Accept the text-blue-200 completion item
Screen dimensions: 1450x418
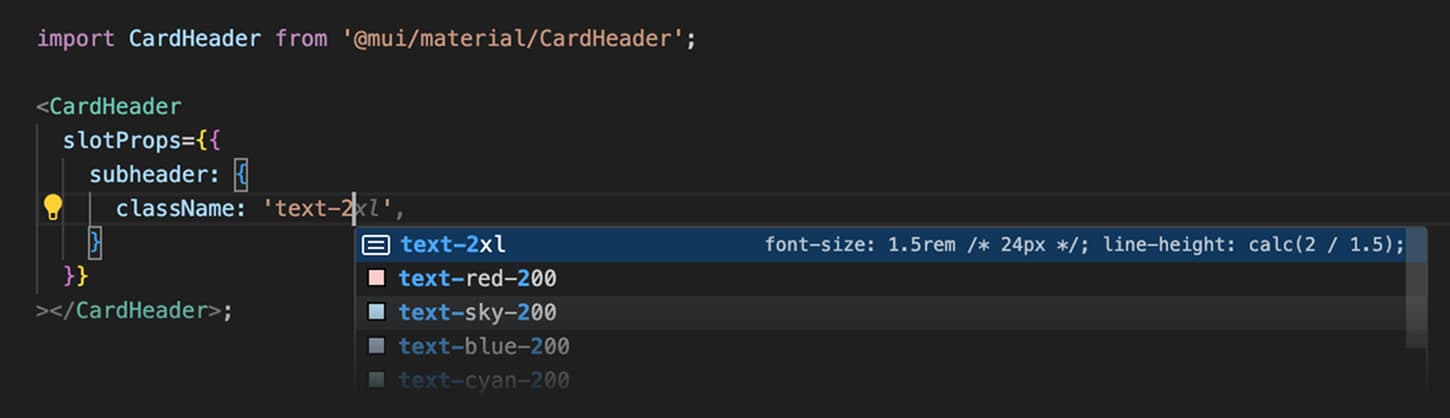(484, 346)
